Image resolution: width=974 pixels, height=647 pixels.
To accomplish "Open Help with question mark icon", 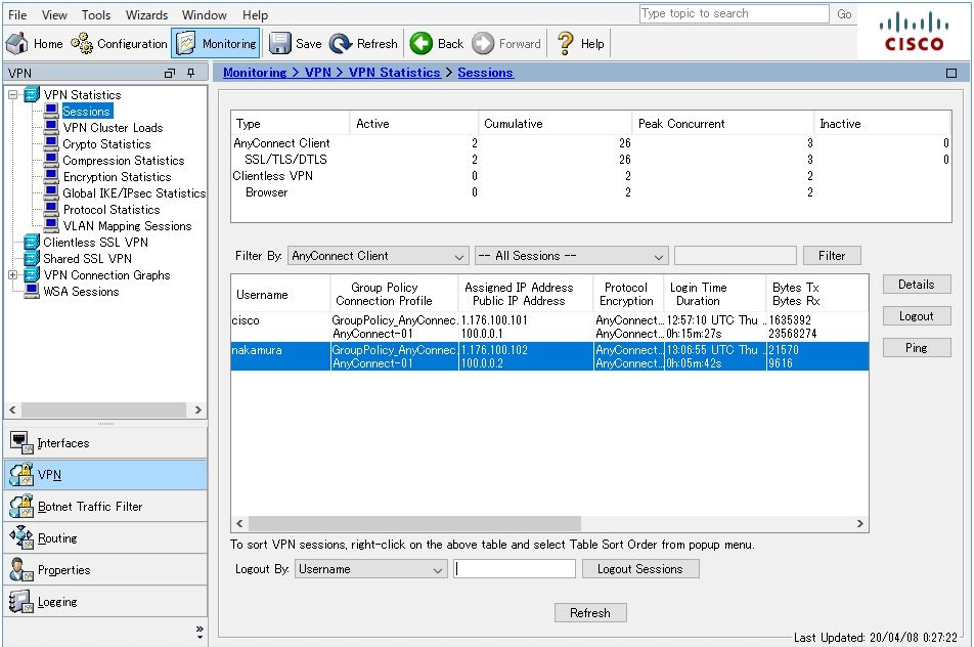I will [x=565, y=43].
